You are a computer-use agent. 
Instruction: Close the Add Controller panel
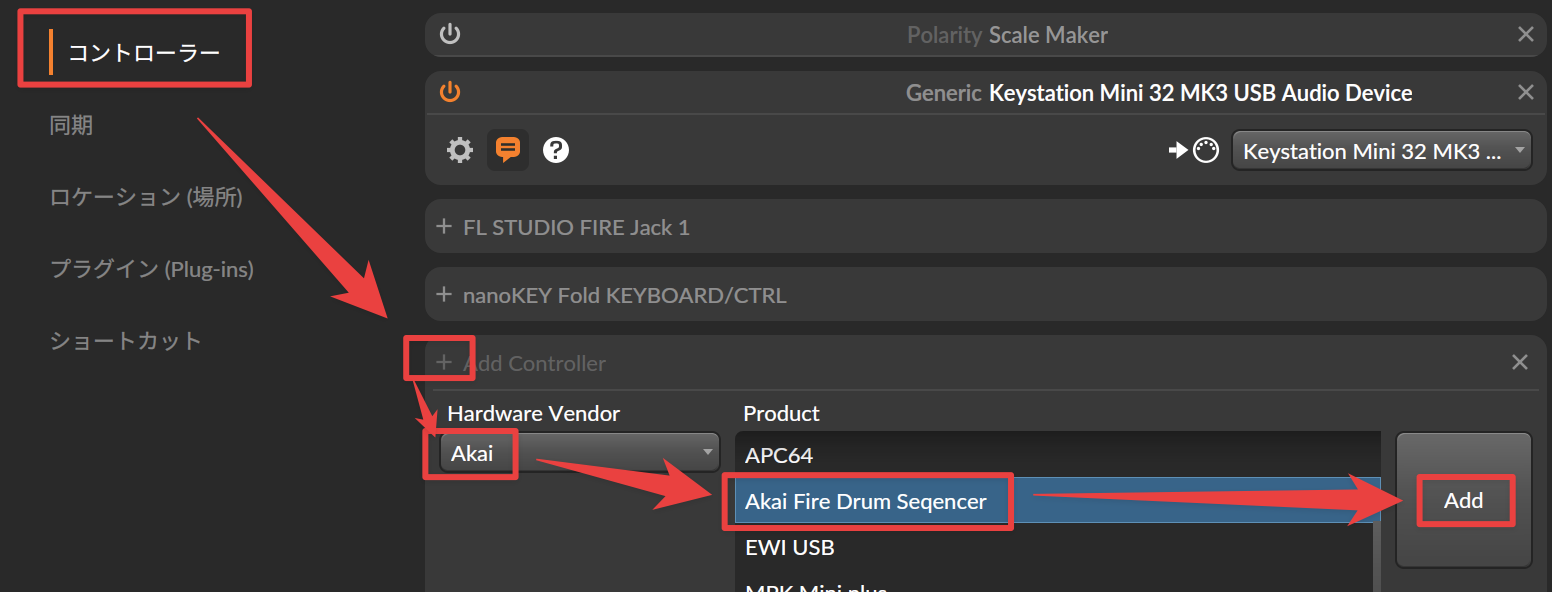pyautogui.click(x=1519, y=363)
